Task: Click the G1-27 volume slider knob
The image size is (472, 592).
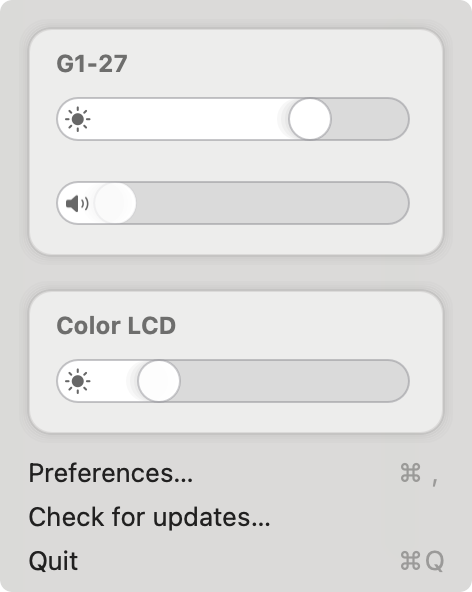Action: click(x=115, y=204)
